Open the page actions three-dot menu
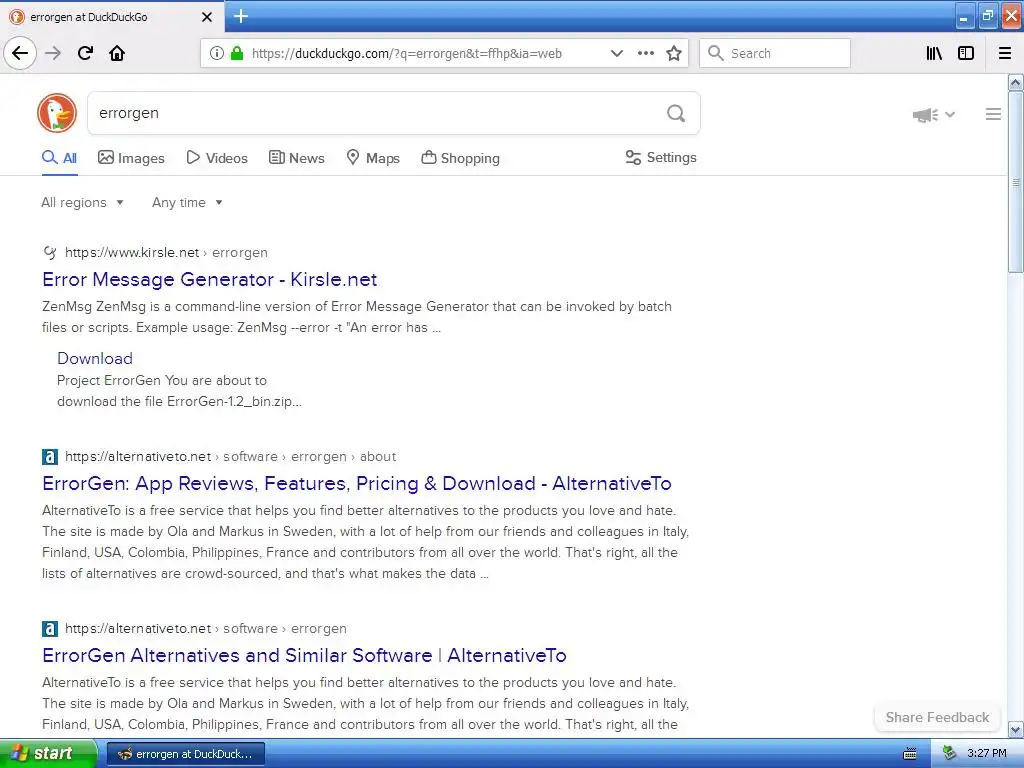This screenshot has width=1024, height=768. click(645, 53)
